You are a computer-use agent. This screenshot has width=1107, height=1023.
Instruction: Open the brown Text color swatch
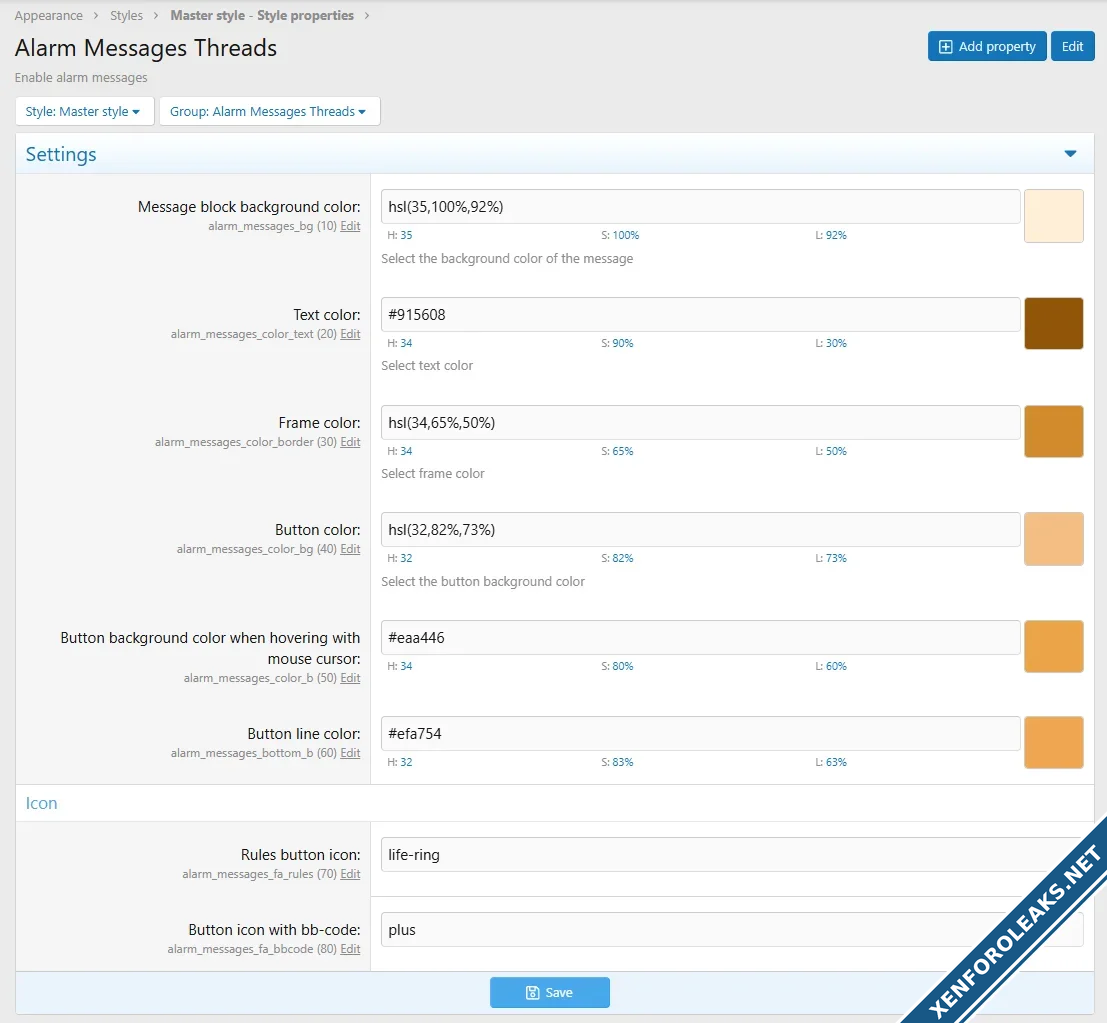pos(1053,324)
